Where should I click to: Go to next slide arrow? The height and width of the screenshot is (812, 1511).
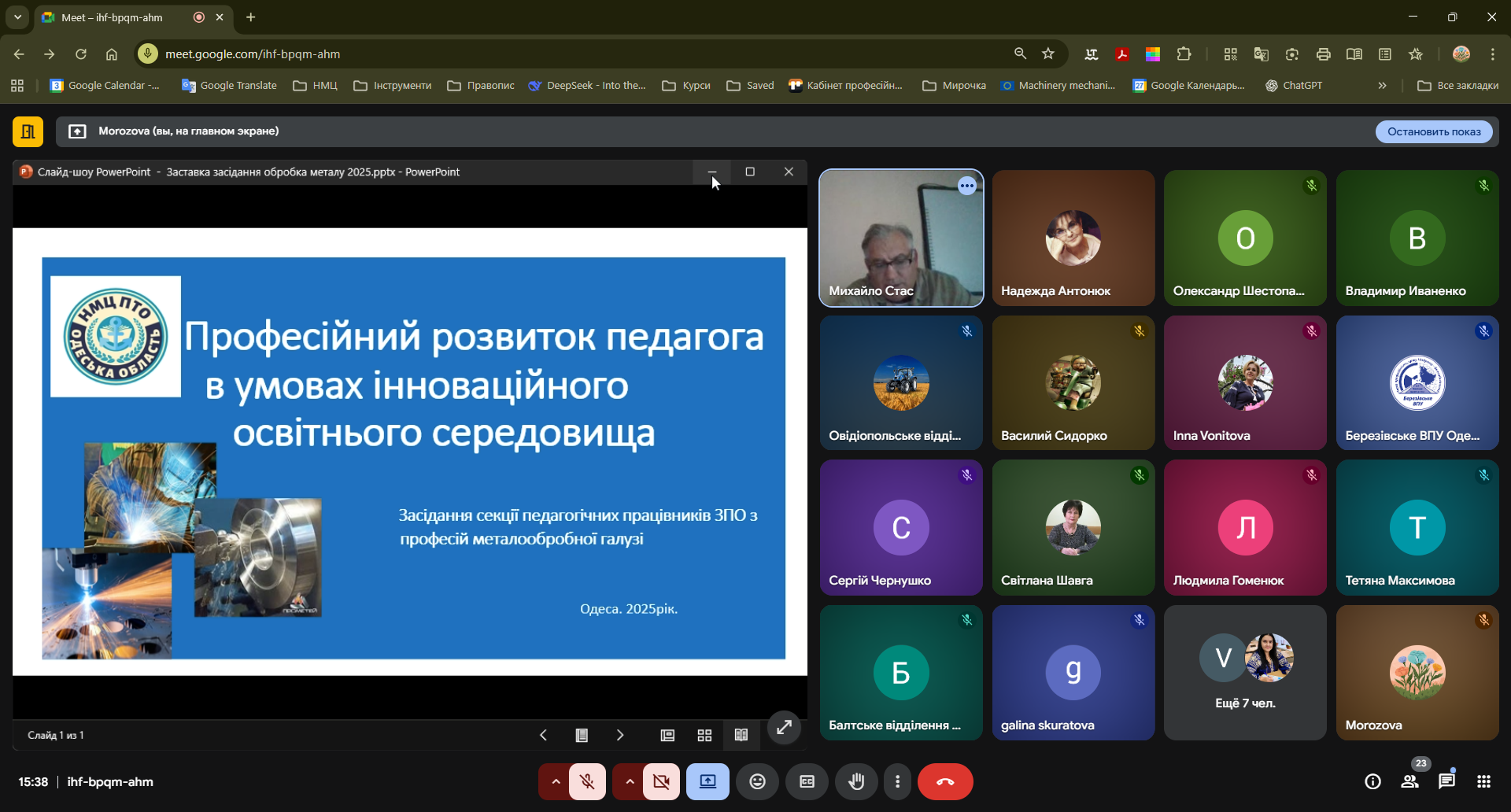pyautogui.click(x=620, y=735)
